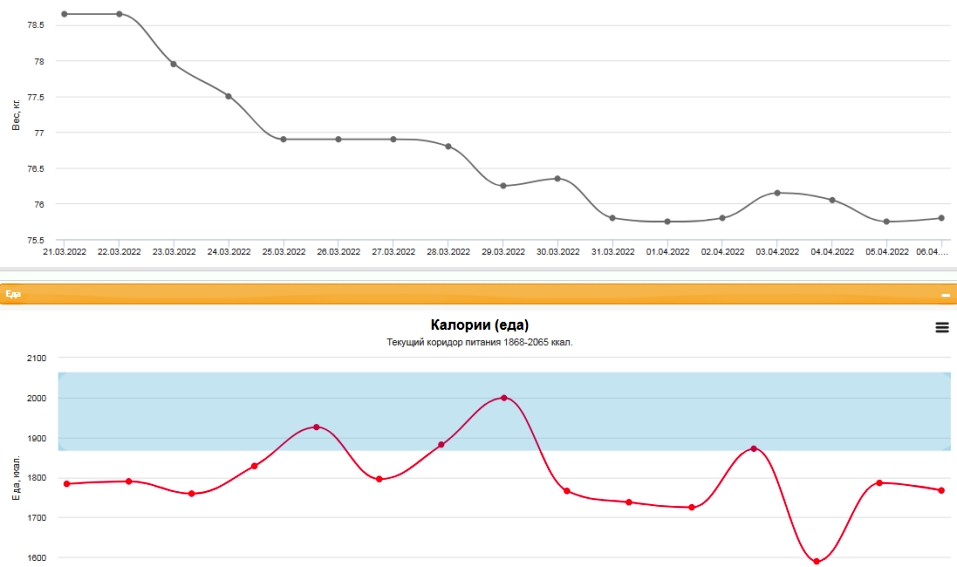Screen dimensions: 957x567
Task: Click the 01.04.2022 x-axis date label
Action: pos(668,252)
